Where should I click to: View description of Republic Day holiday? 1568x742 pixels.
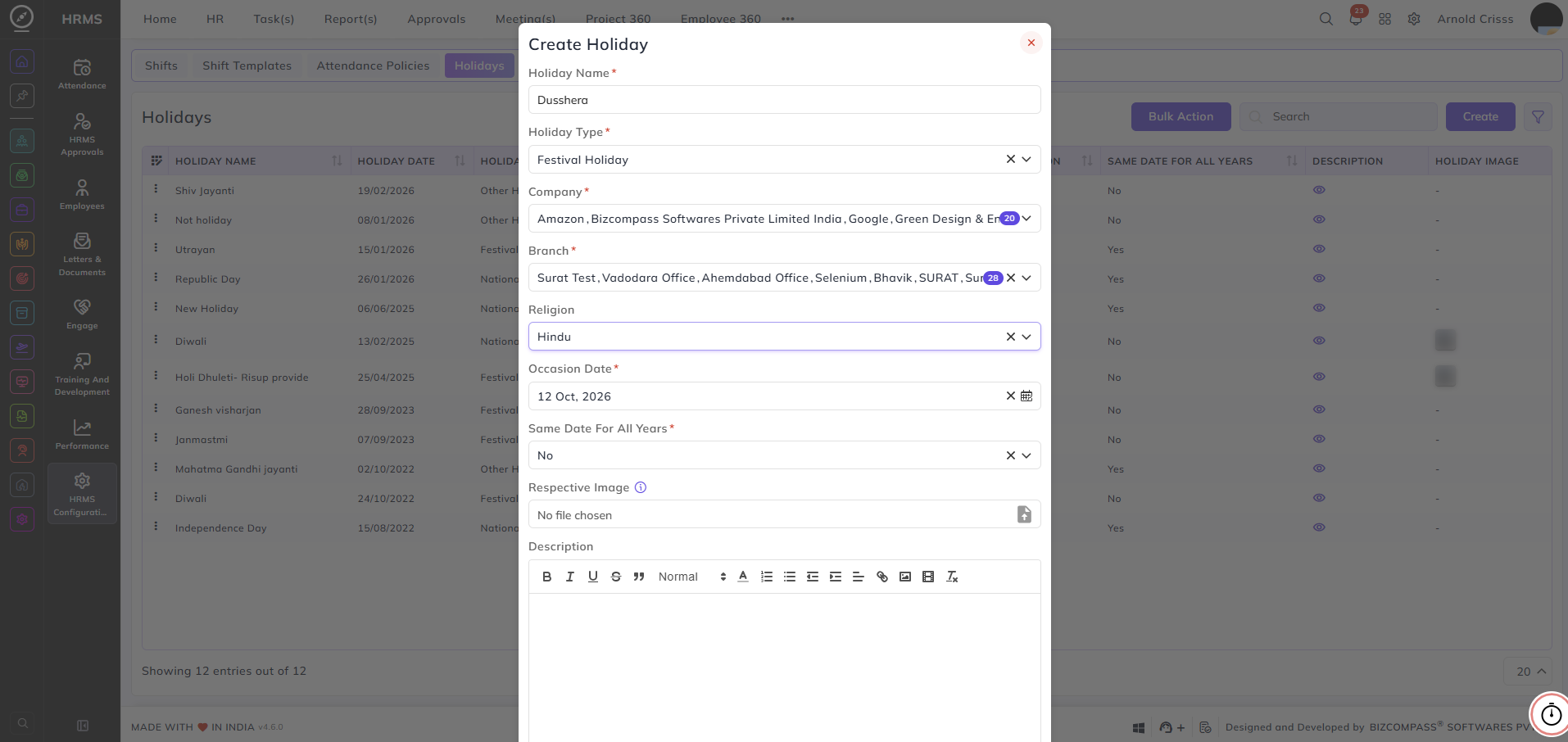tap(1319, 278)
